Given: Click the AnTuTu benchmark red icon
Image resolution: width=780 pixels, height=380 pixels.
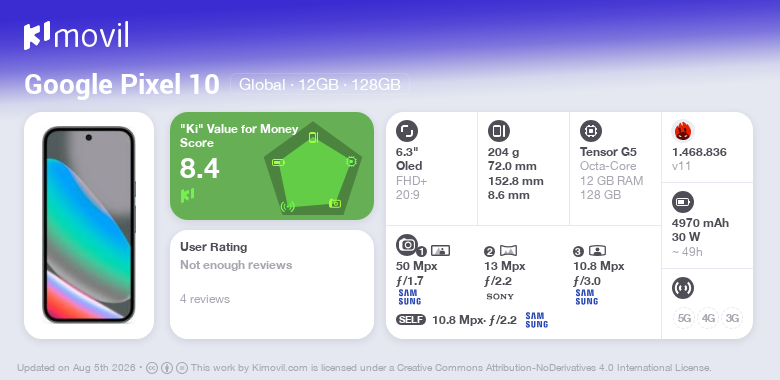Looking at the screenshot, I should click(683, 131).
